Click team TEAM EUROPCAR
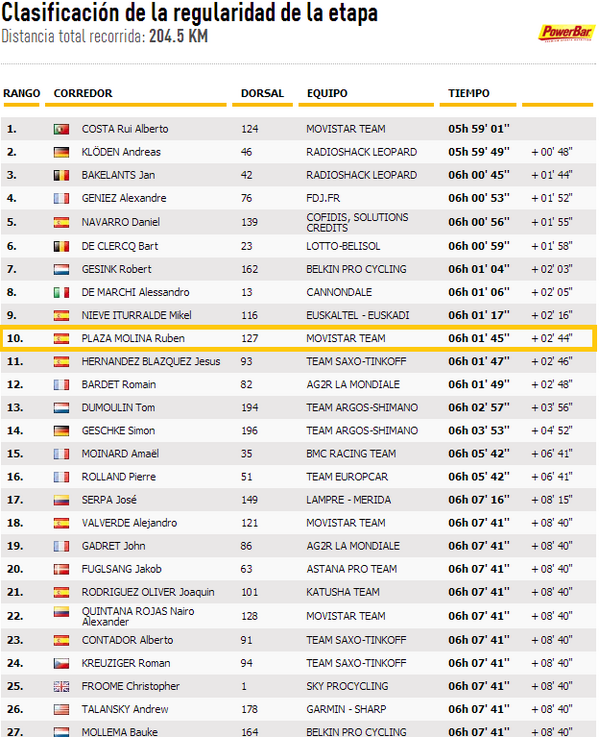The image size is (599, 737). coord(347,477)
